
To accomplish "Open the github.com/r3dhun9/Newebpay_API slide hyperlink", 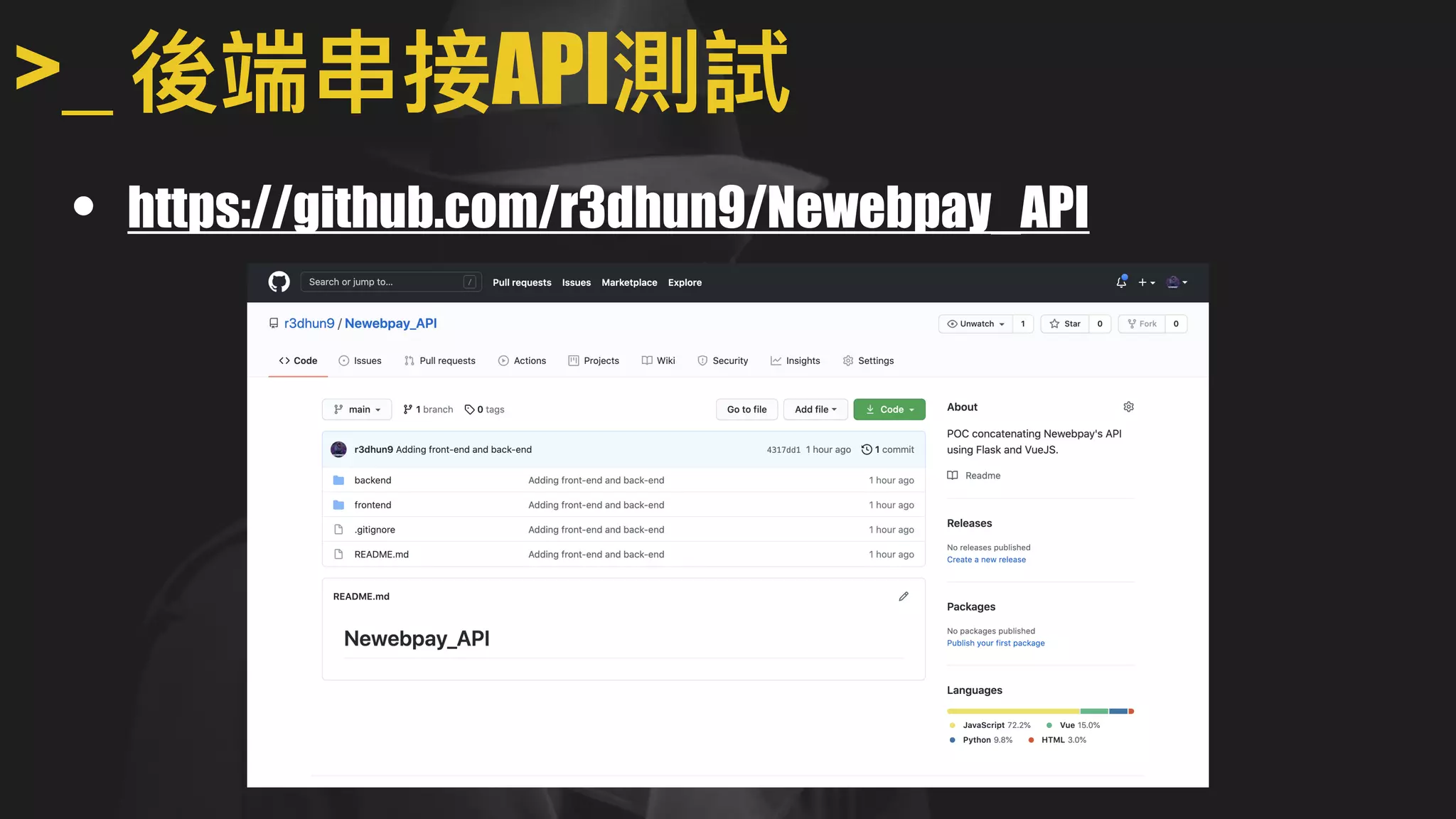I will pyautogui.click(x=608, y=208).
